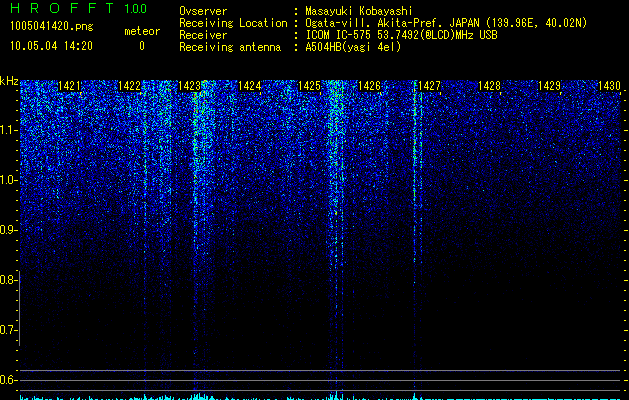Click the meteor count value 0
This screenshot has height=400, width=629.
(142, 46)
